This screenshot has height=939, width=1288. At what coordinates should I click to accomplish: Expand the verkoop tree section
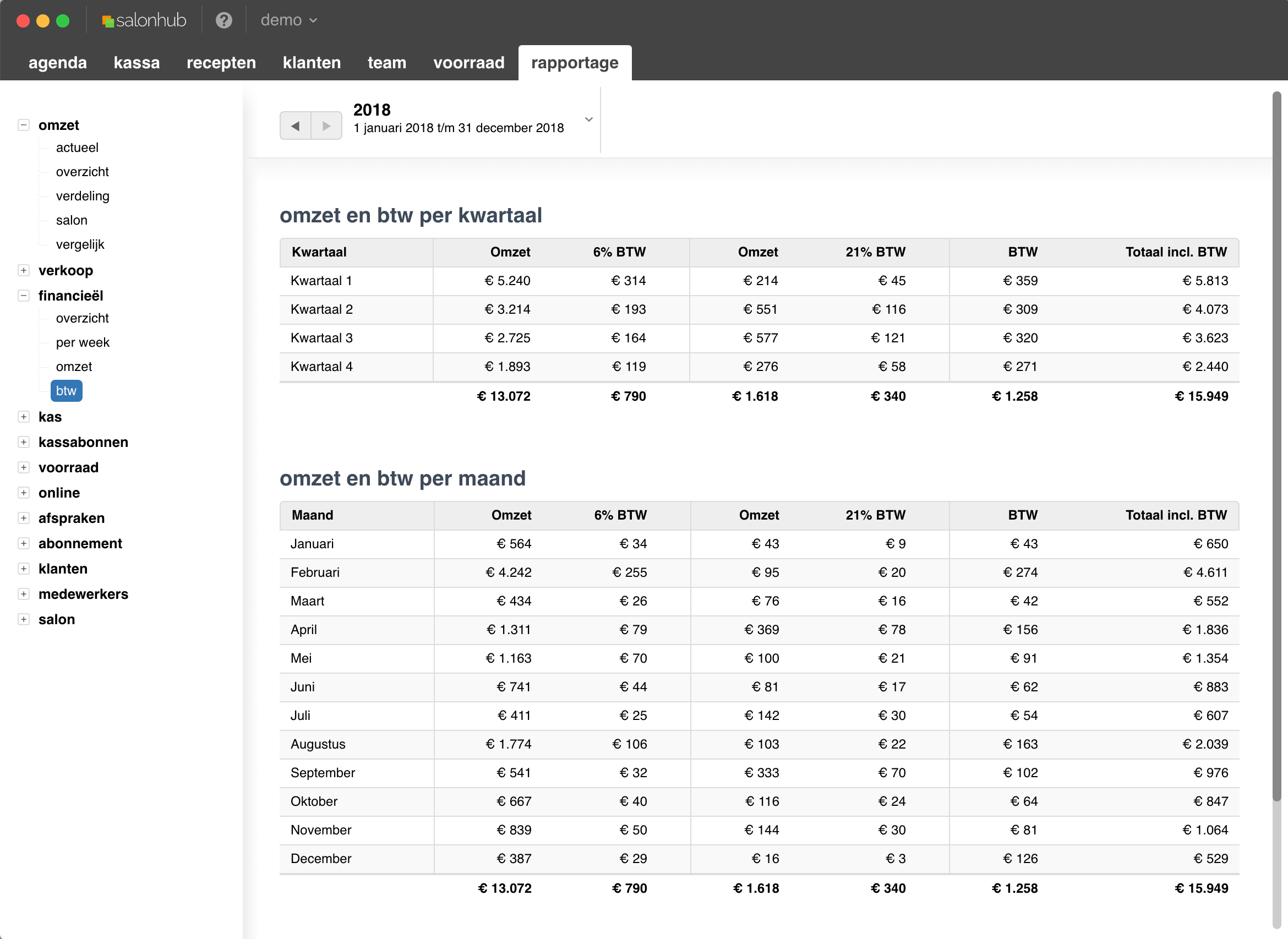[x=23, y=271]
